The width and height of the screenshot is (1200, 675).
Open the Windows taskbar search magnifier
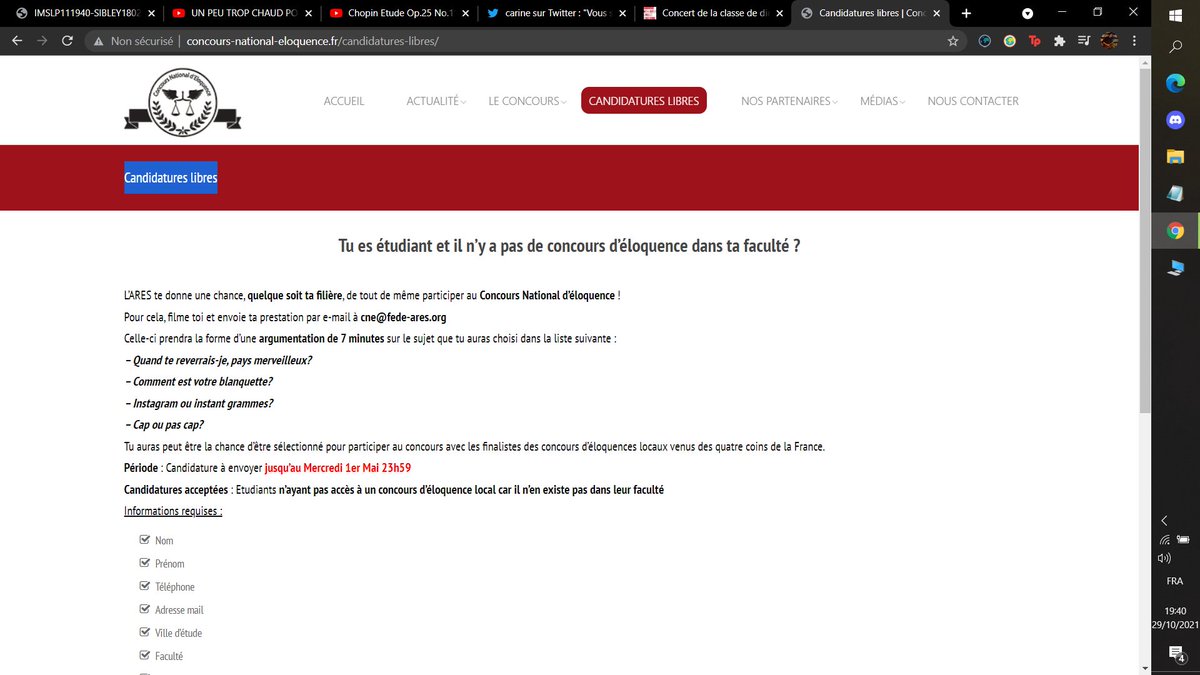coord(1175,47)
